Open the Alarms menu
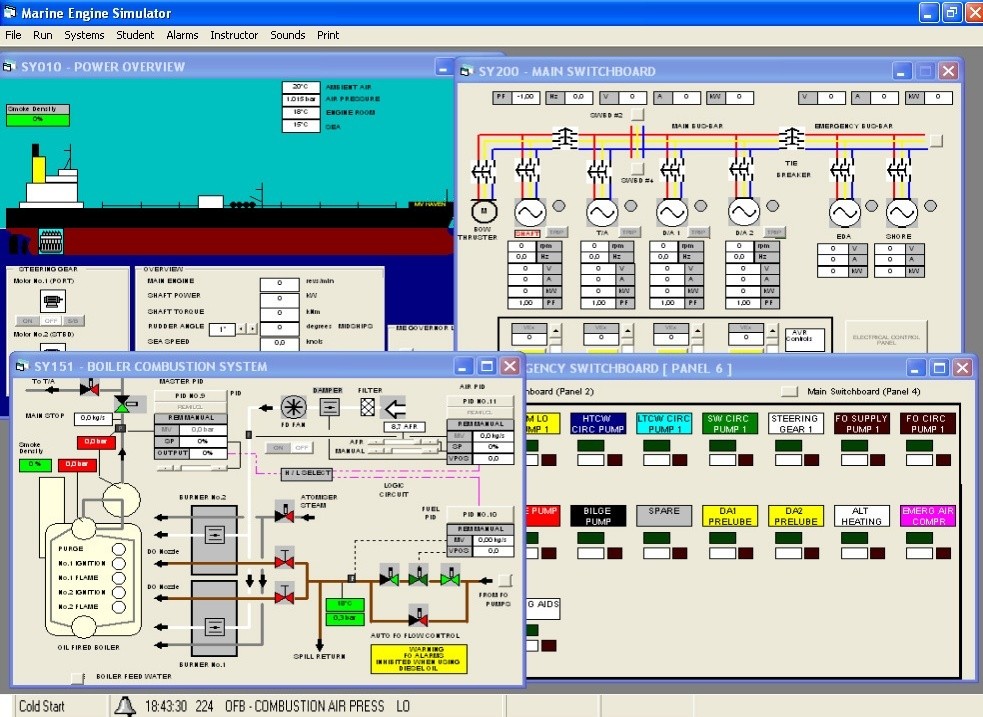The width and height of the screenshot is (983, 717). click(x=182, y=35)
